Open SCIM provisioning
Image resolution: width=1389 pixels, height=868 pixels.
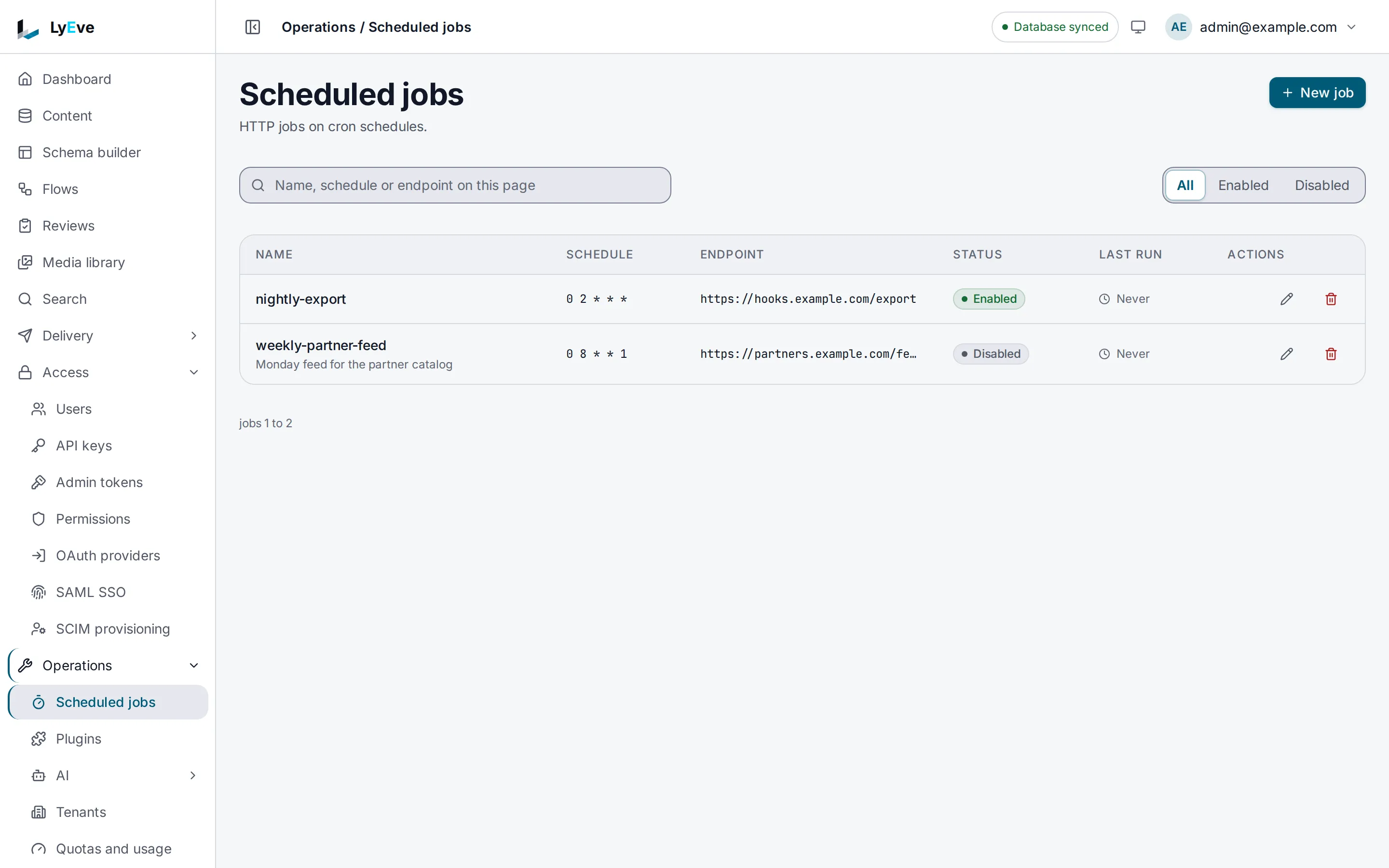coord(108,629)
